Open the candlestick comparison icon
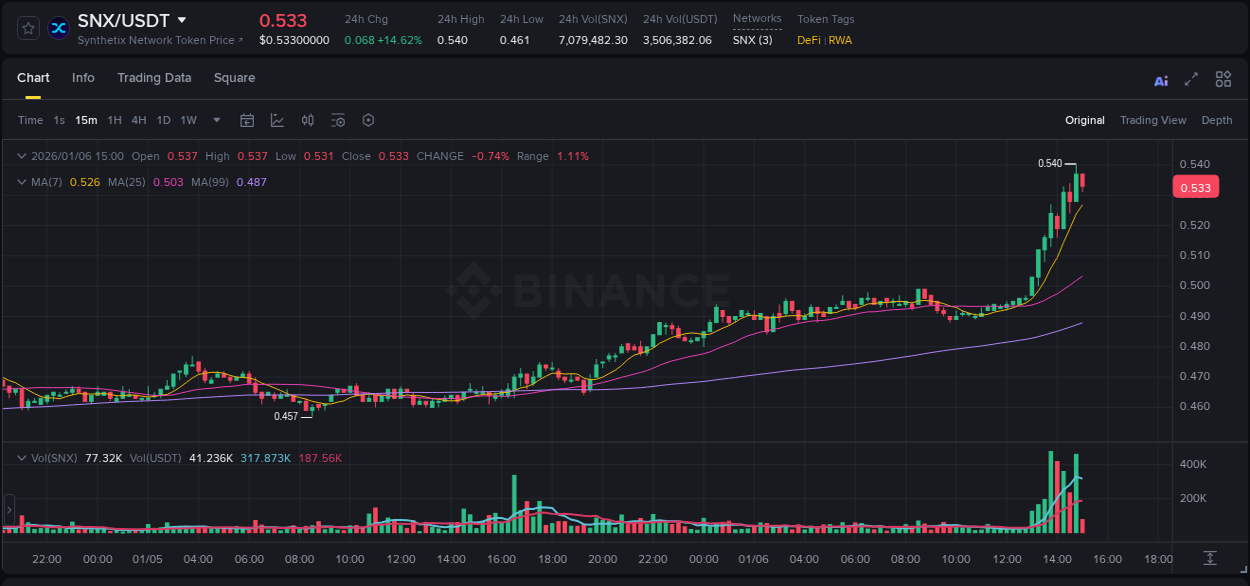The image size is (1250, 586). [x=307, y=120]
